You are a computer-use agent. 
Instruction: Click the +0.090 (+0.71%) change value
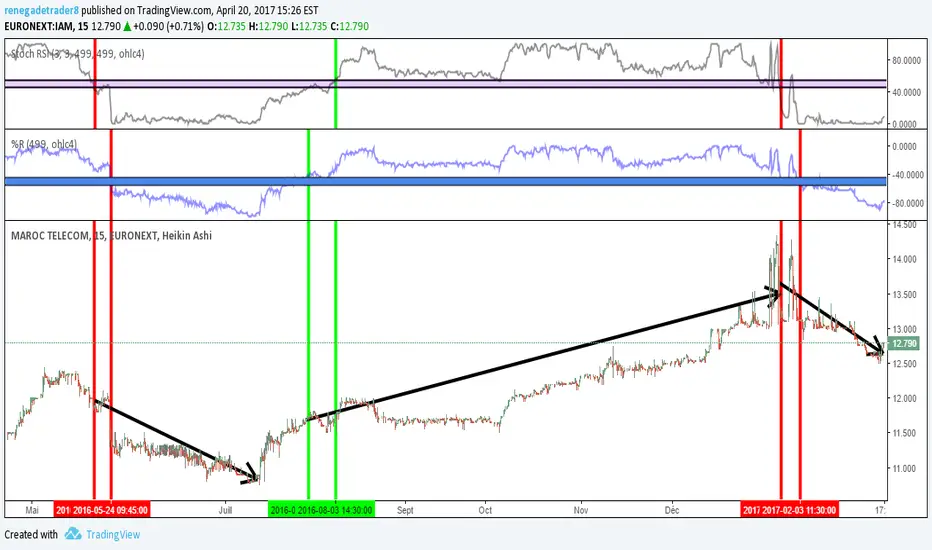[x=168, y=26]
